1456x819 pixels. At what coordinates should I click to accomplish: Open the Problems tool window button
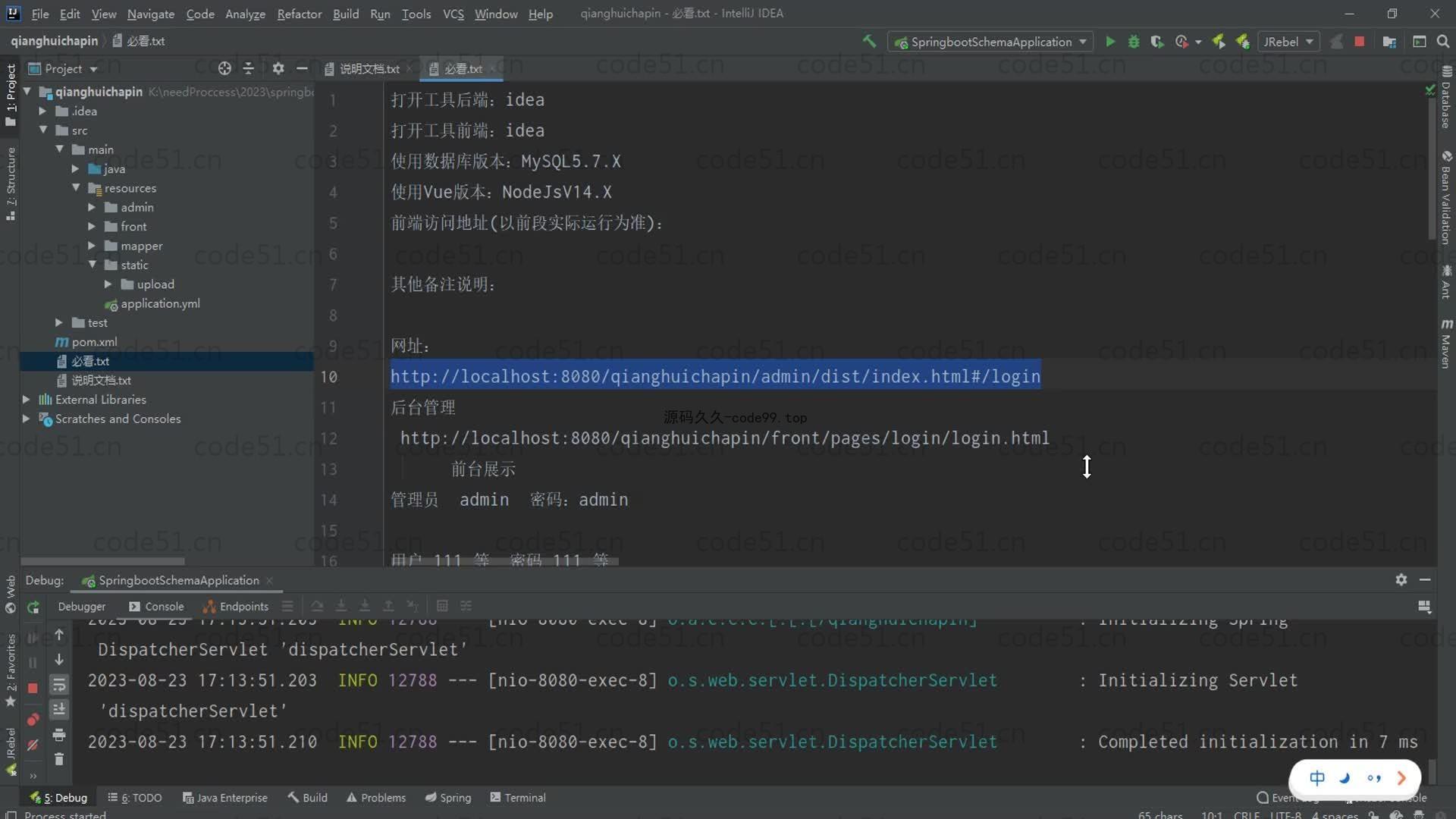pos(376,797)
